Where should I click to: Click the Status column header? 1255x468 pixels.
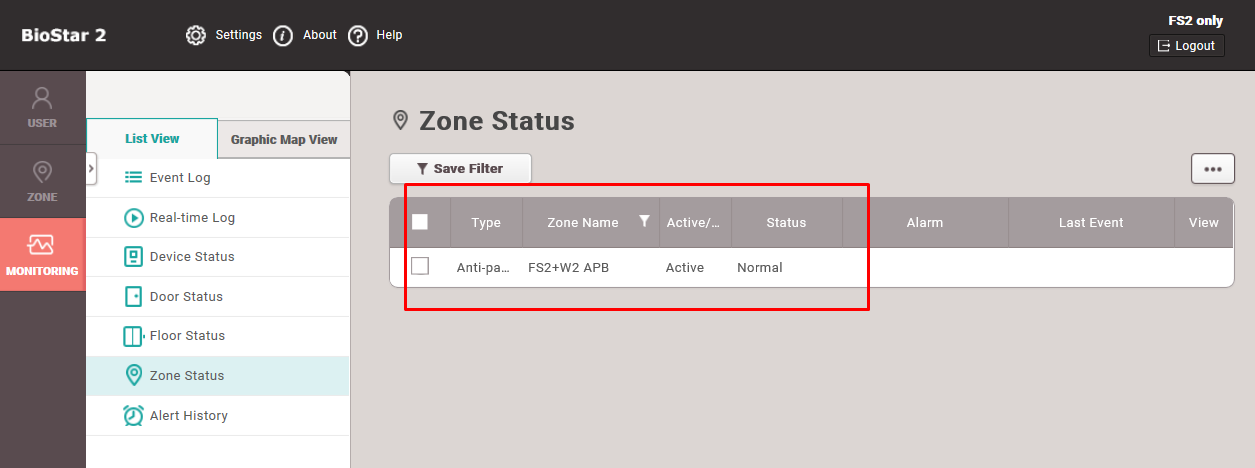click(x=786, y=223)
